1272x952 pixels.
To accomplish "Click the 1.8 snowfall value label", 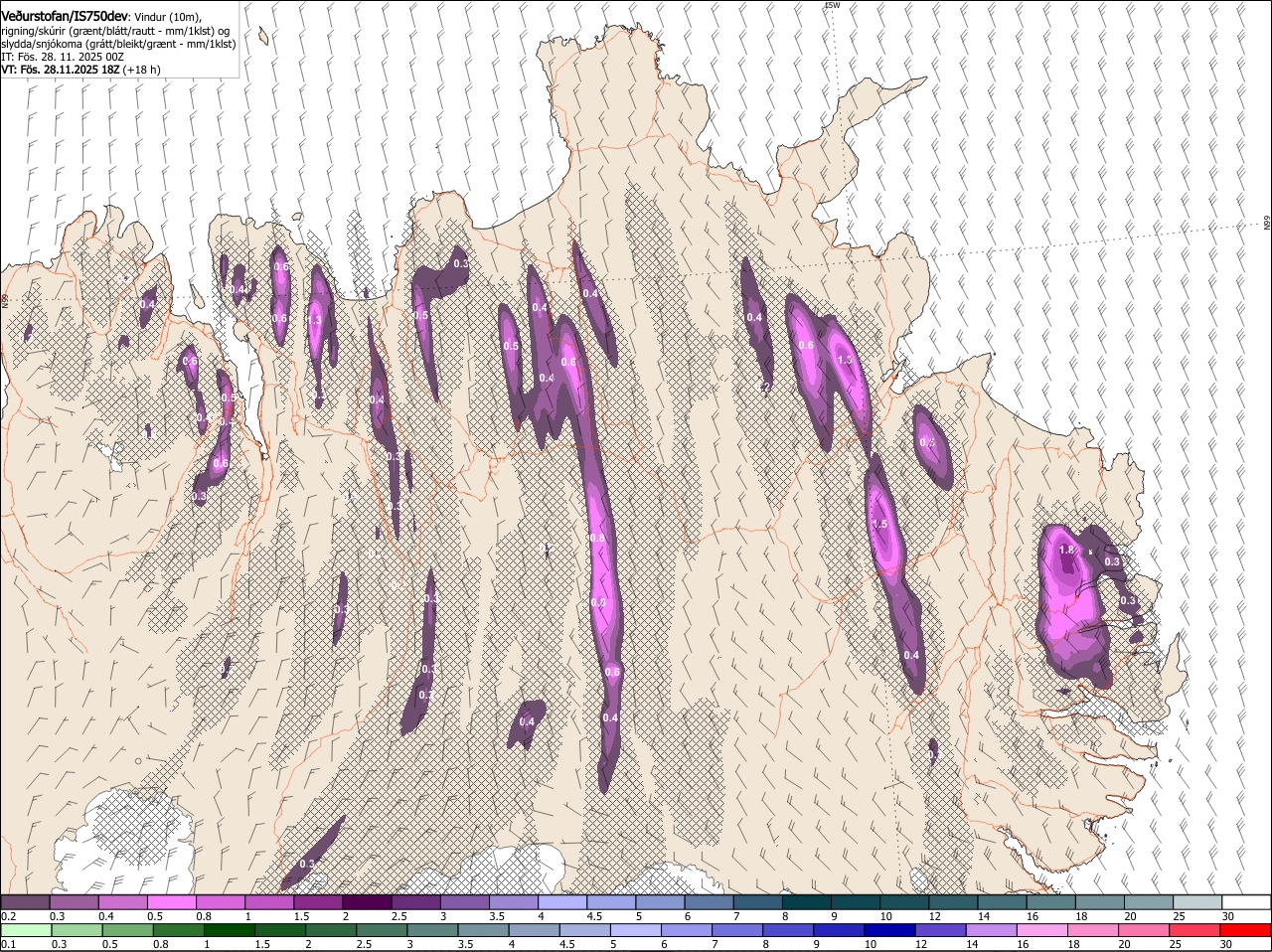I will coord(1067,550).
